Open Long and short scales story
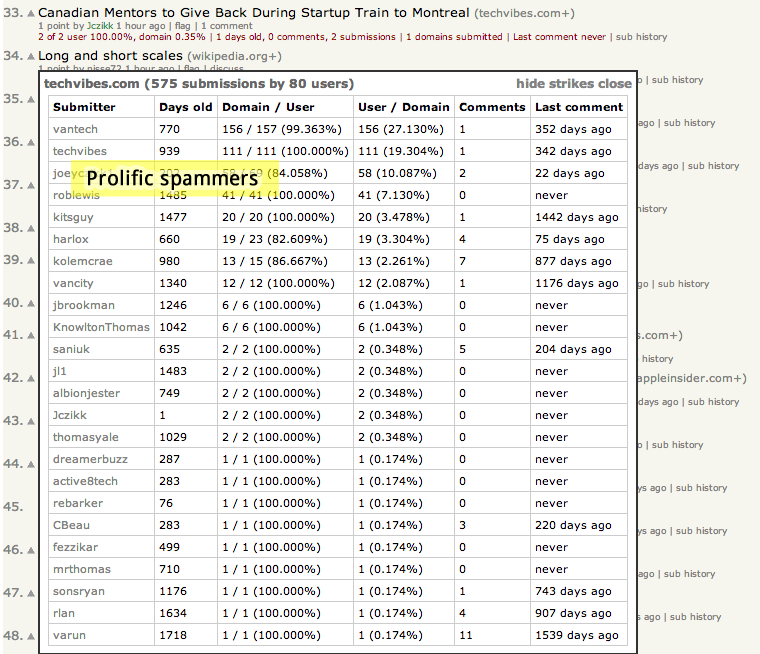This screenshot has width=760, height=654. tap(111, 56)
